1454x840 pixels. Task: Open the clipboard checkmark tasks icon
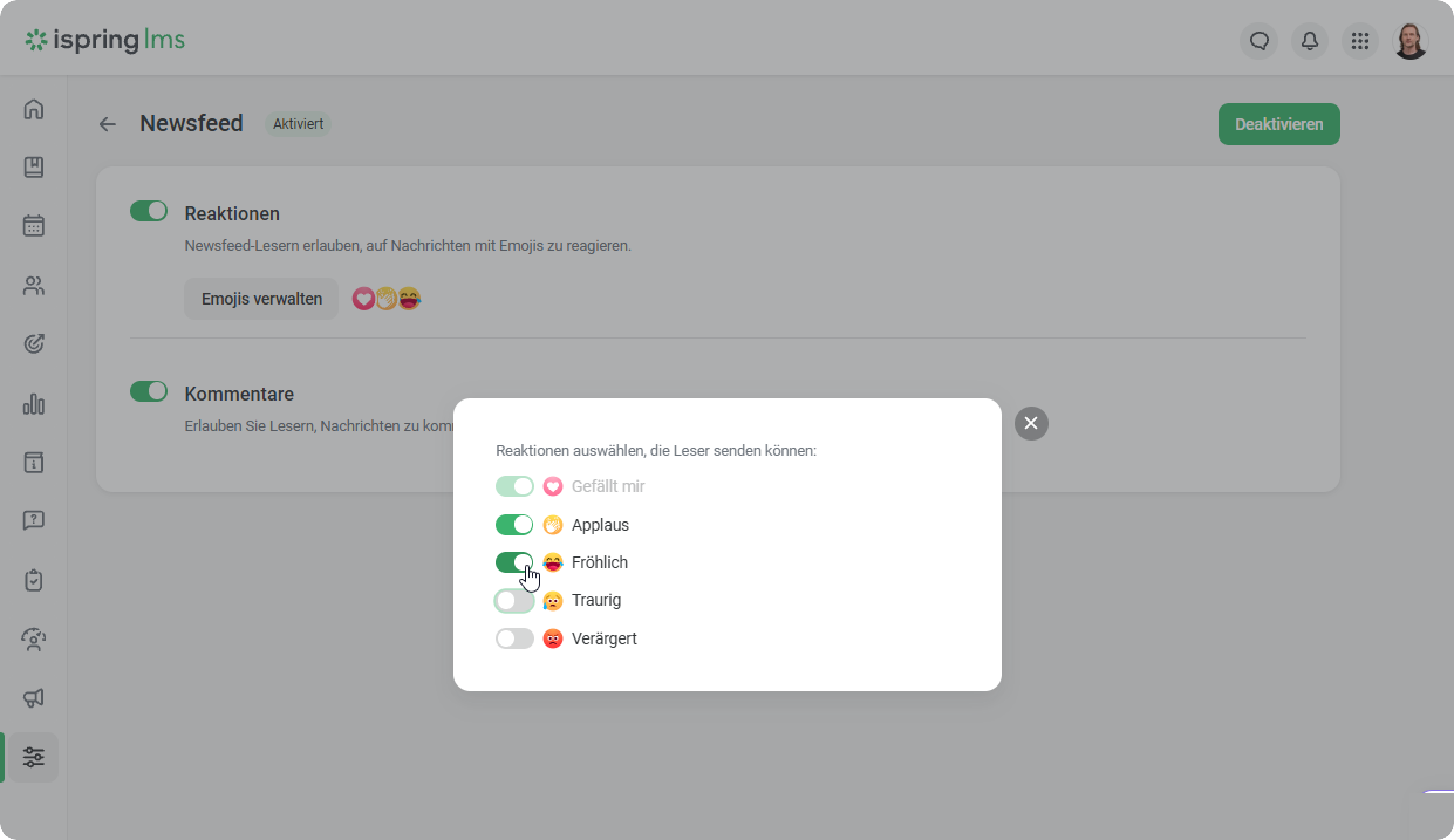click(x=33, y=581)
